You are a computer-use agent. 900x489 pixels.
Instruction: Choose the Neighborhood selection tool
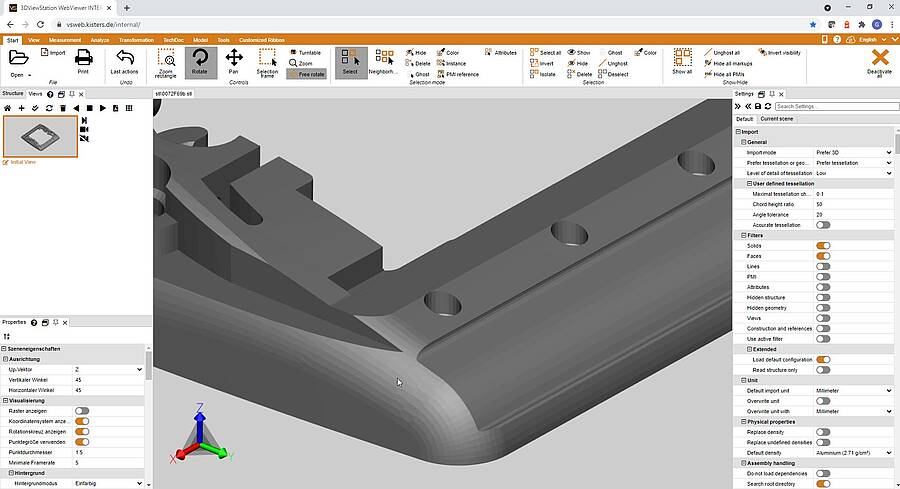pyautogui.click(x=384, y=61)
